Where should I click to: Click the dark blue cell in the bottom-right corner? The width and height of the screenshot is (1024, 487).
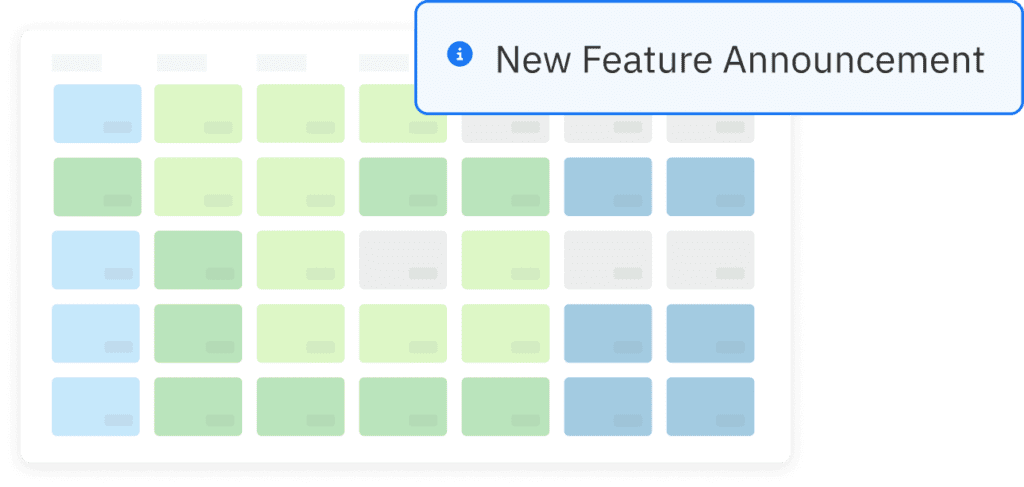point(710,406)
